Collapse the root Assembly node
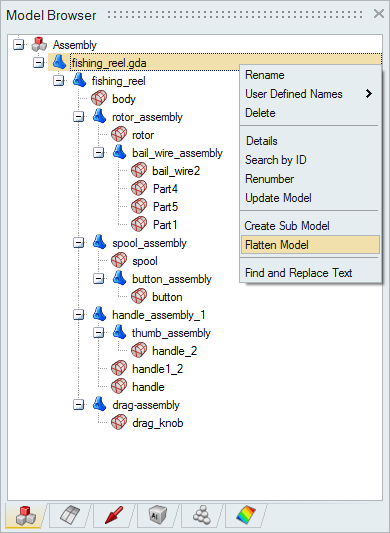Viewport: 390px width, 533px height. tap(19, 45)
